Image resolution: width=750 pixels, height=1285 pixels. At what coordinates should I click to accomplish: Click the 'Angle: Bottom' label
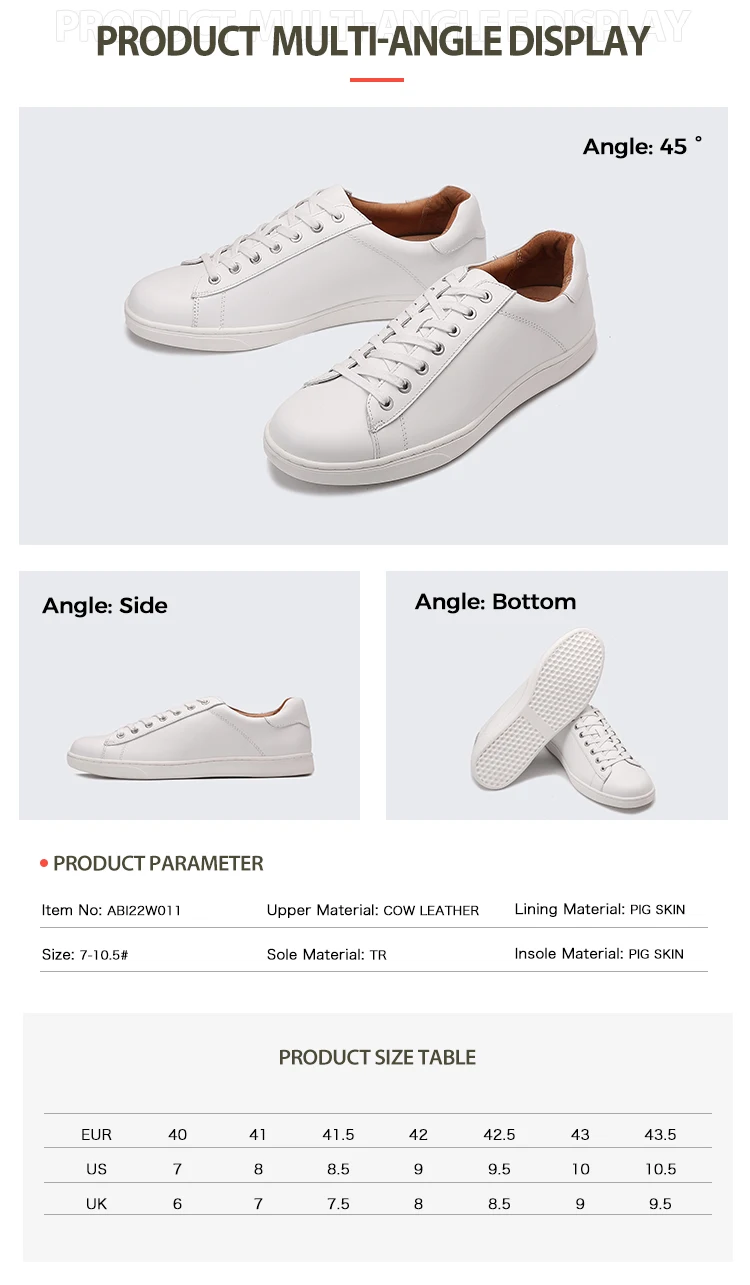pyautogui.click(x=496, y=601)
